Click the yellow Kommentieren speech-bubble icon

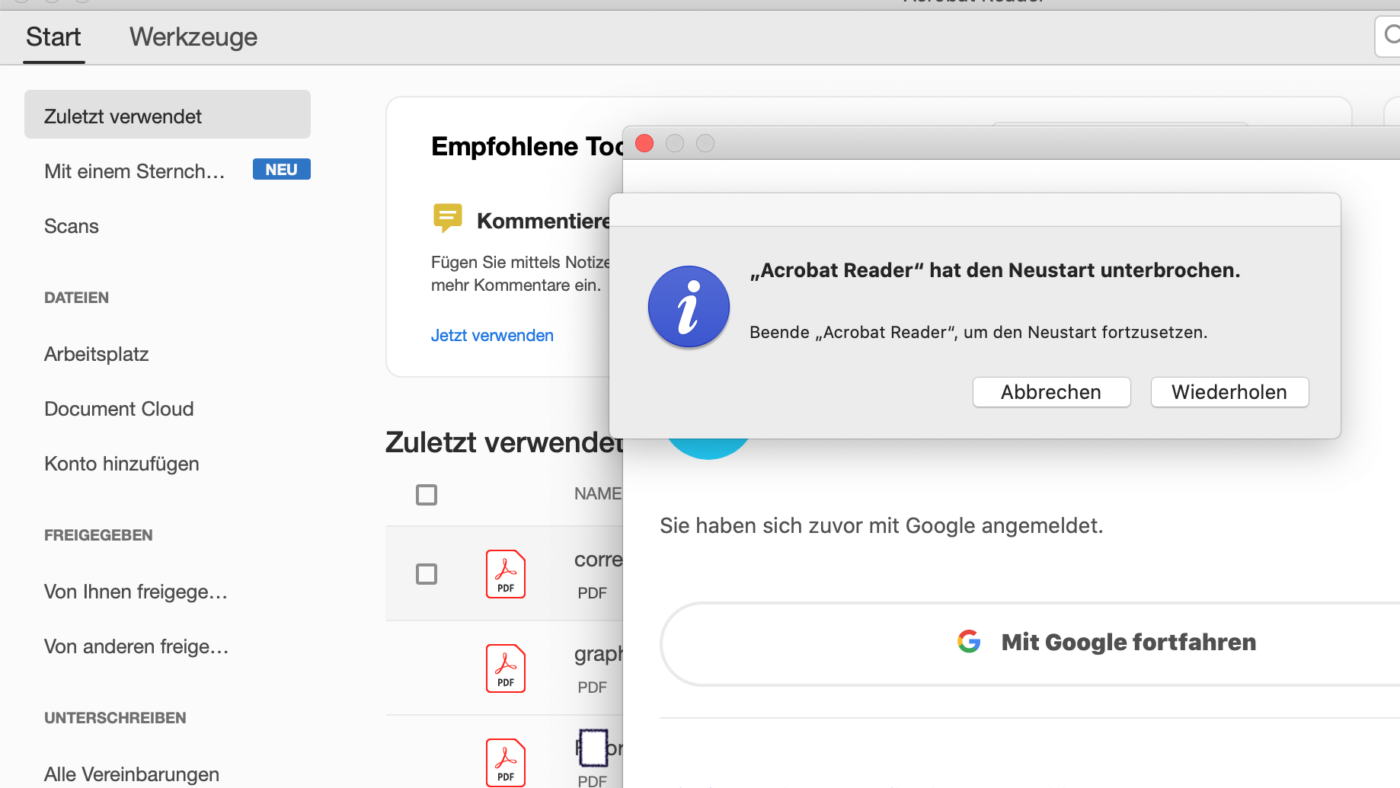(447, 218)
